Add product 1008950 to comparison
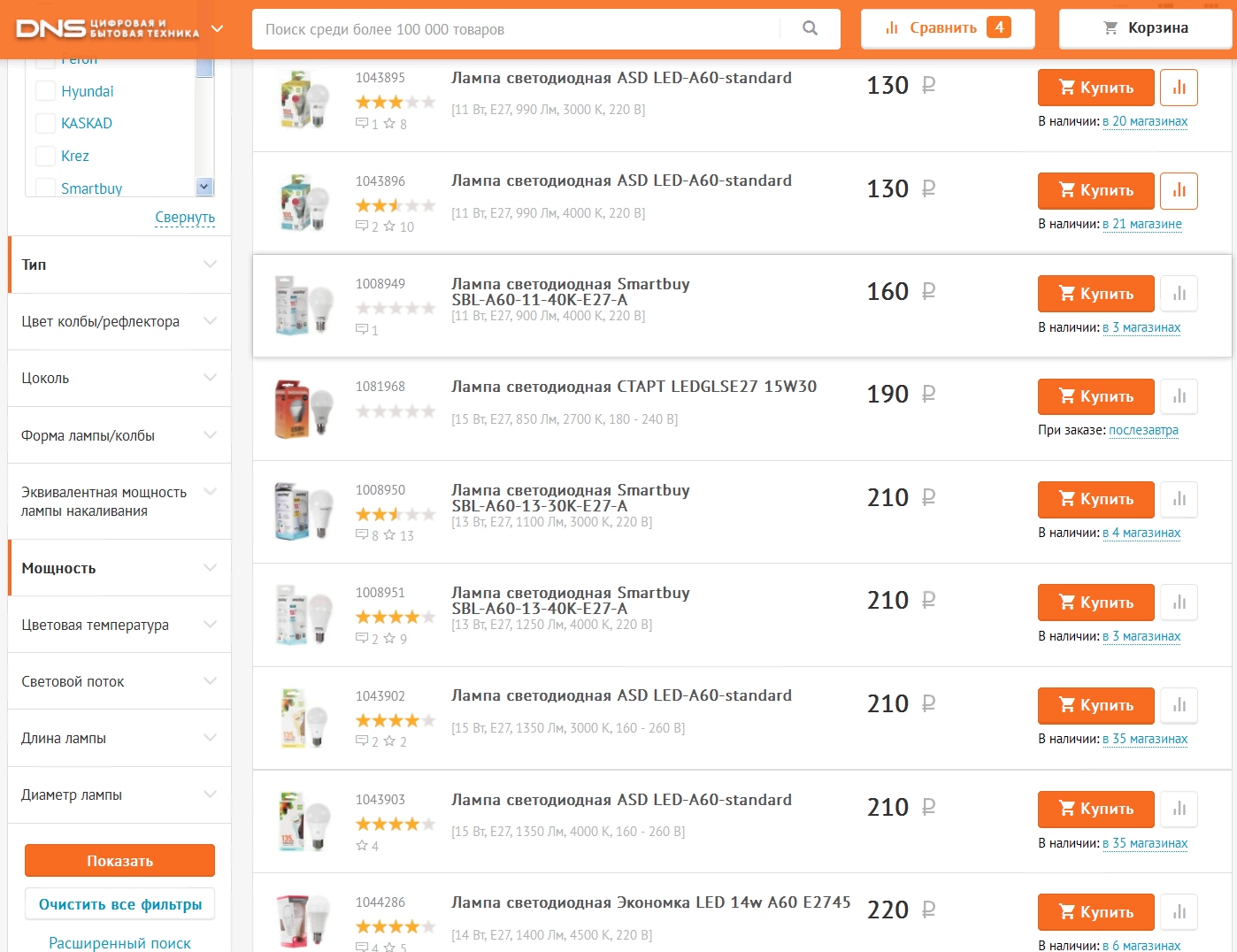Viewport: 1237px width, 952px height. (1179, 499)
